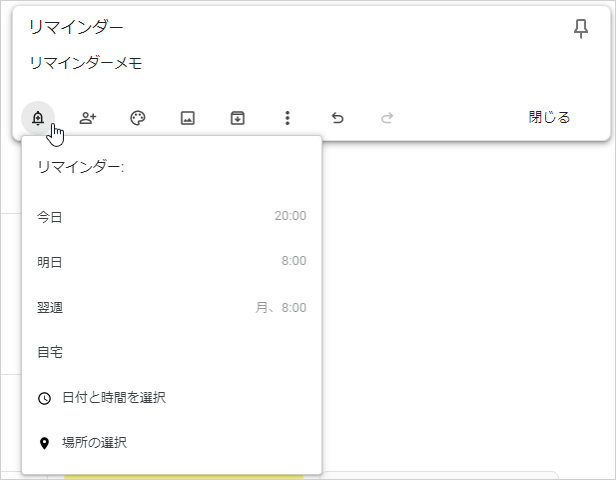Open the add collaborator icon
This screenshot has width=616, height=480.
point(88,118)
